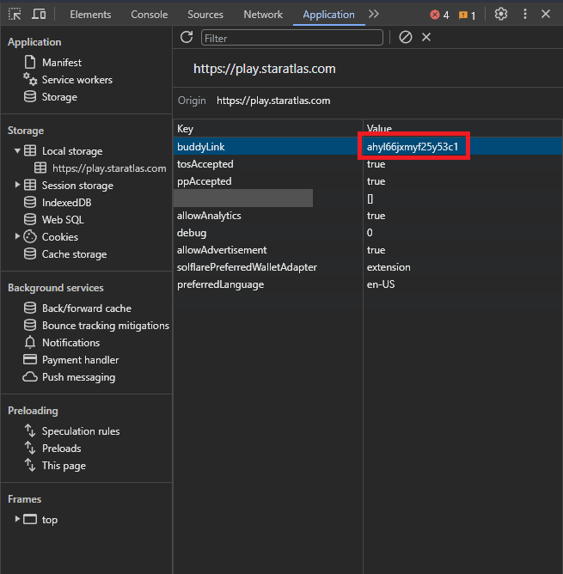Show more tabs chevron
The height and width of the screenshot is (574, 563).
(x=373, y=14)
